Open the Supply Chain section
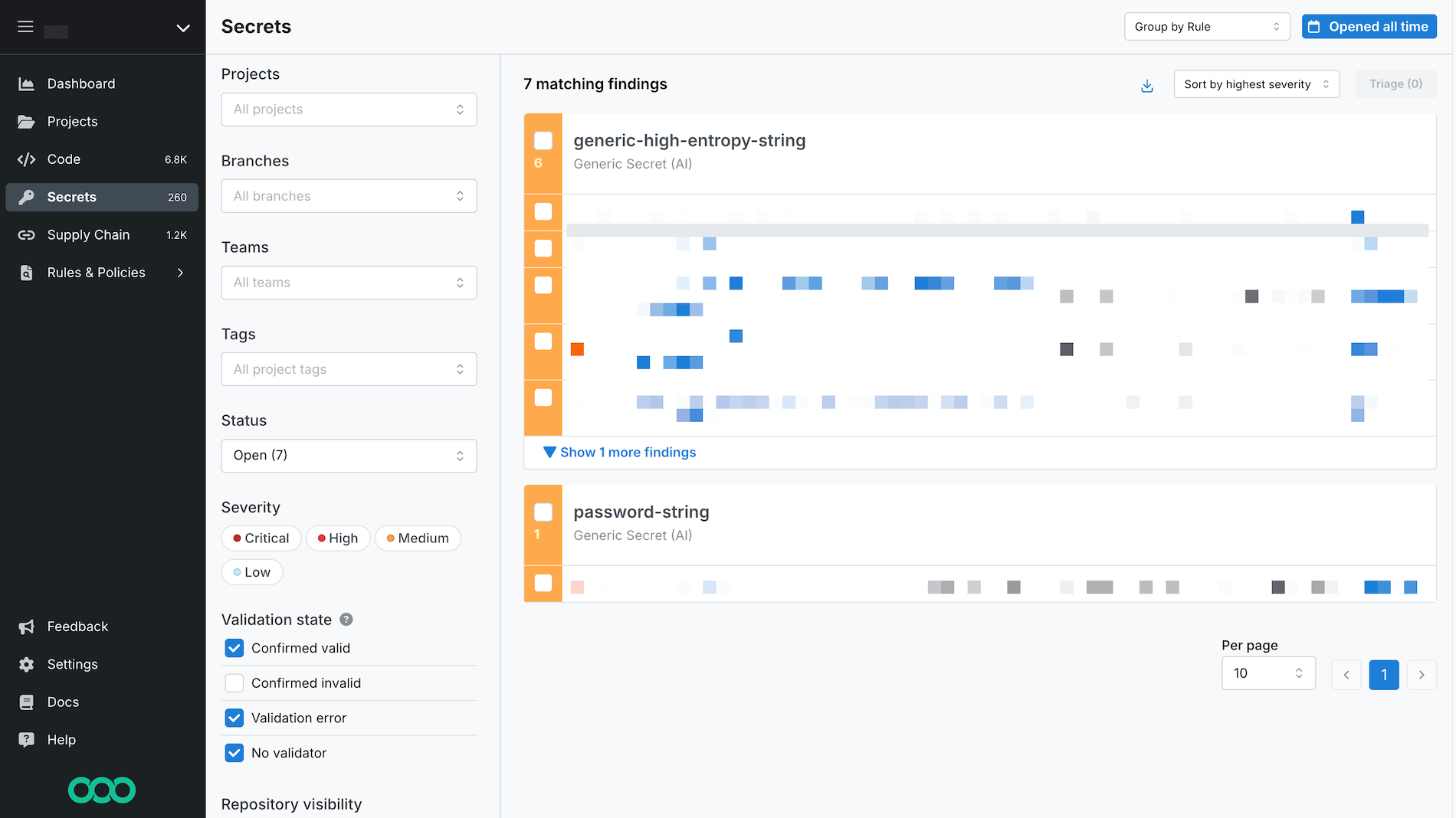Image resolution: width=1456 pixels, height=818 pixels. [x=88, y=235]
